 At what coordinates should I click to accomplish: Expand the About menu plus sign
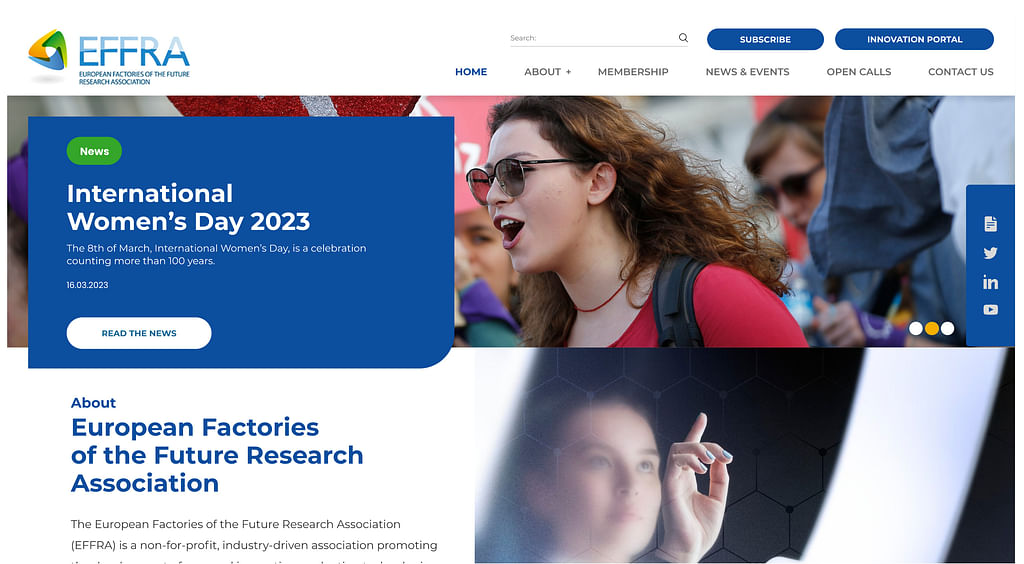(568, 72)
